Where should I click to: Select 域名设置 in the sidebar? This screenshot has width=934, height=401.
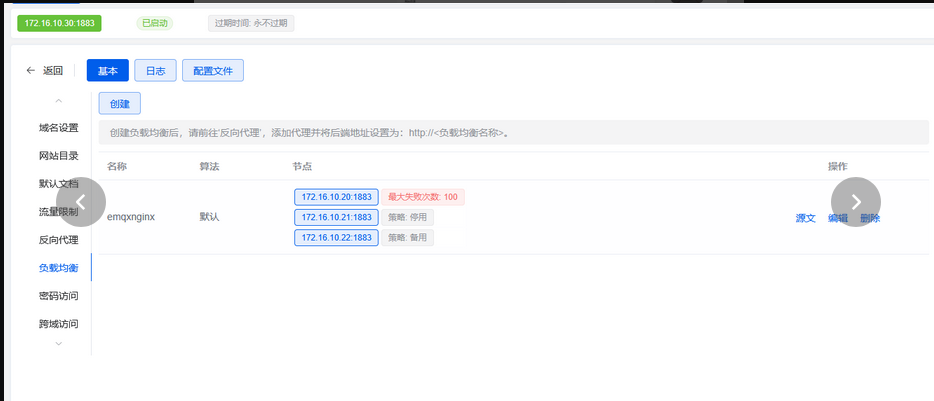click(x=58, y=128)
